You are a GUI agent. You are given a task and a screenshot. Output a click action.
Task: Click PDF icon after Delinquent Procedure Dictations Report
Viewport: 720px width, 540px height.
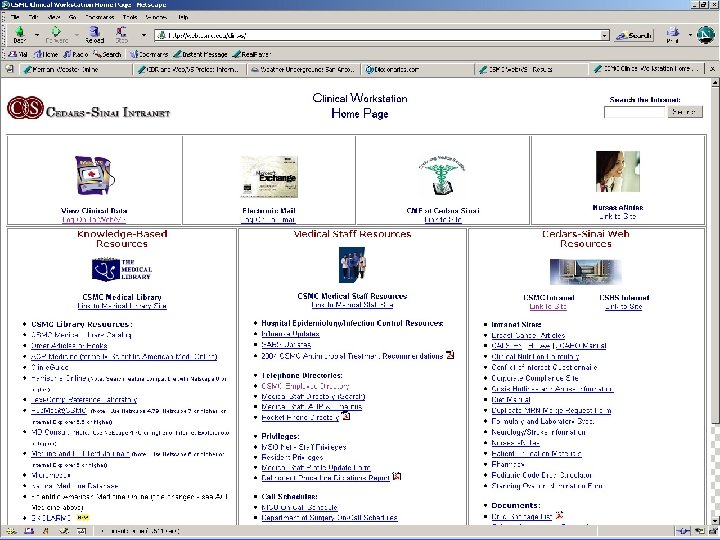coord(397,477)
